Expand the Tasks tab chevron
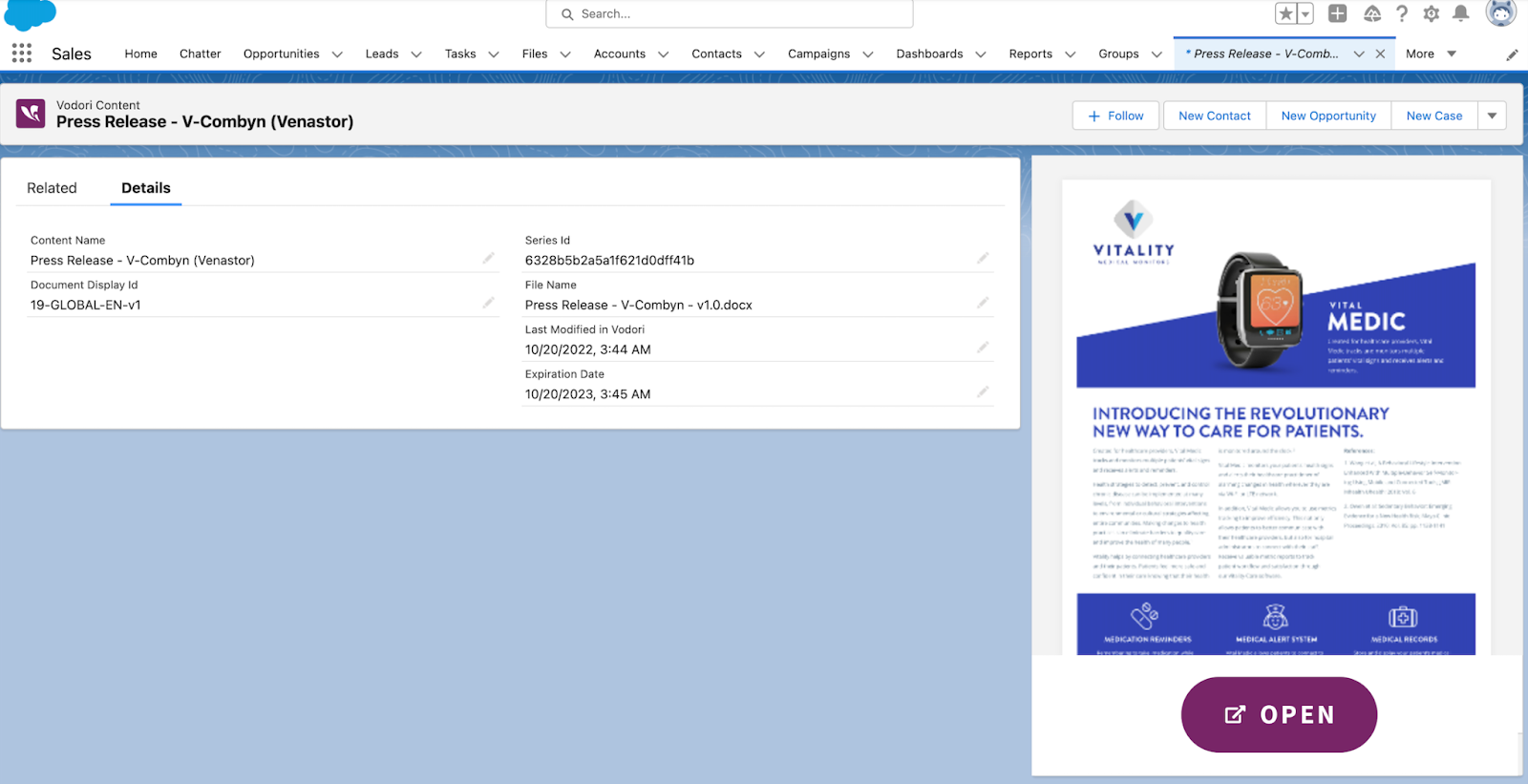This screenshot has width=1528, height=784. 494,54
